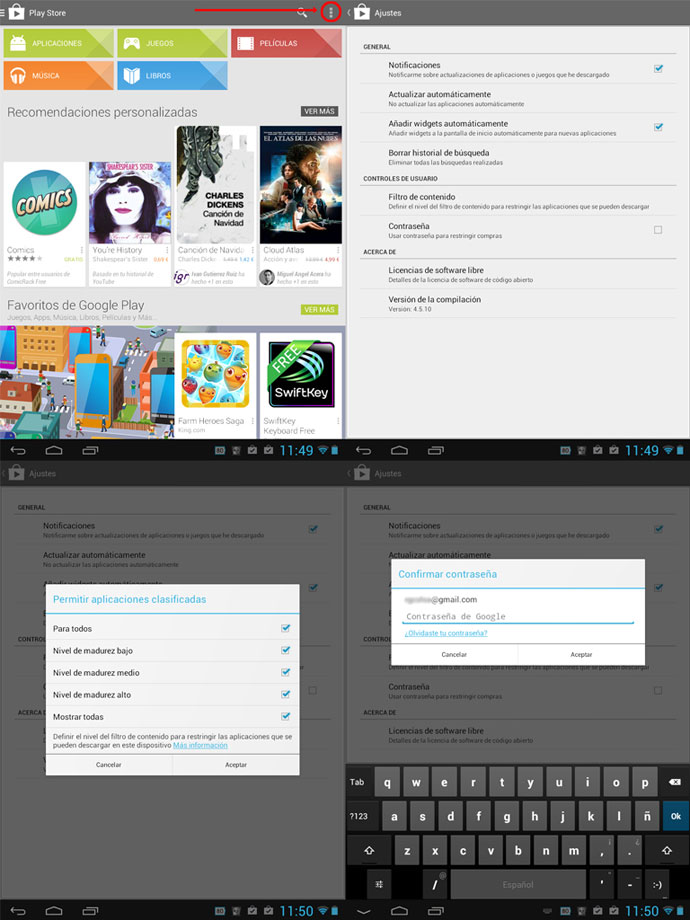Hide keyboard with bottom-right screen's down arrow
Screen dimensions: 690x920
[x=364, y=911]
